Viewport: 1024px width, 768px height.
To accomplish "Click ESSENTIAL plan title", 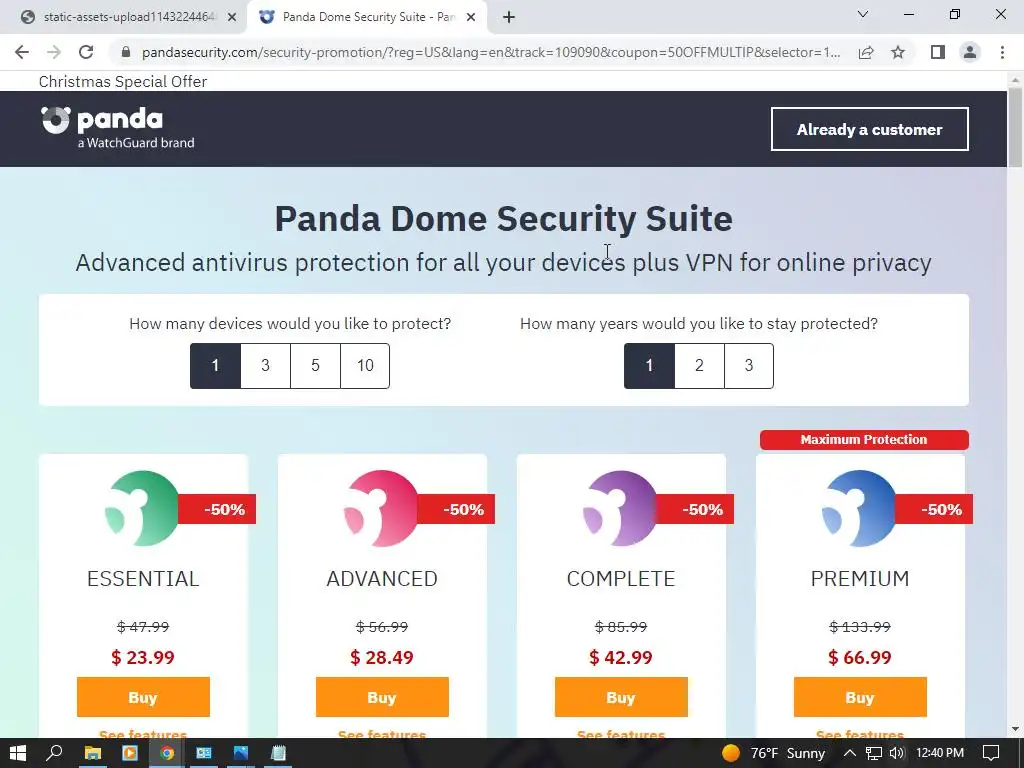I will pyautogui.click(x=143, y=579).
